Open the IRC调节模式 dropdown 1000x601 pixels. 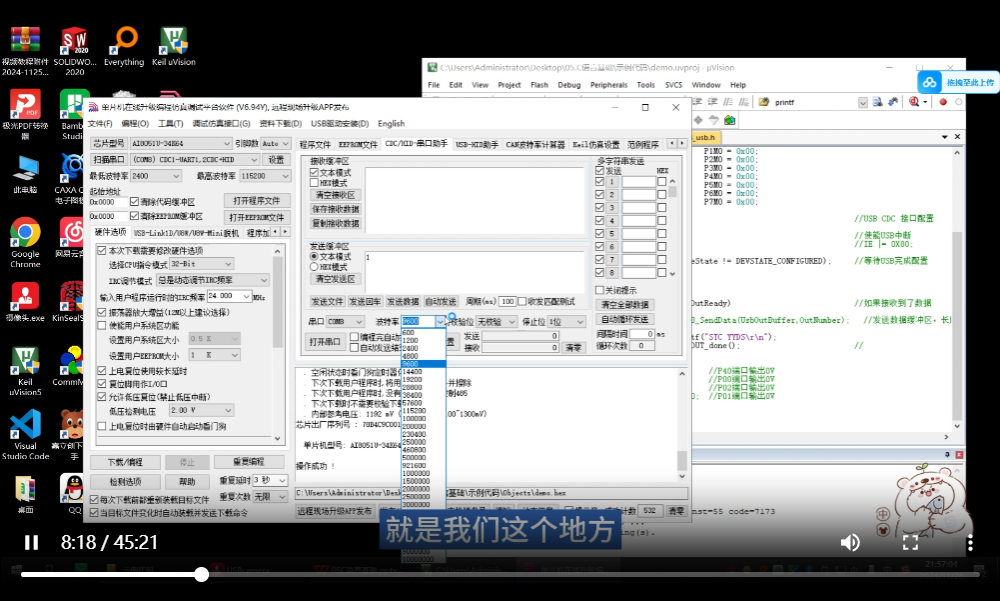click(213, 280)
